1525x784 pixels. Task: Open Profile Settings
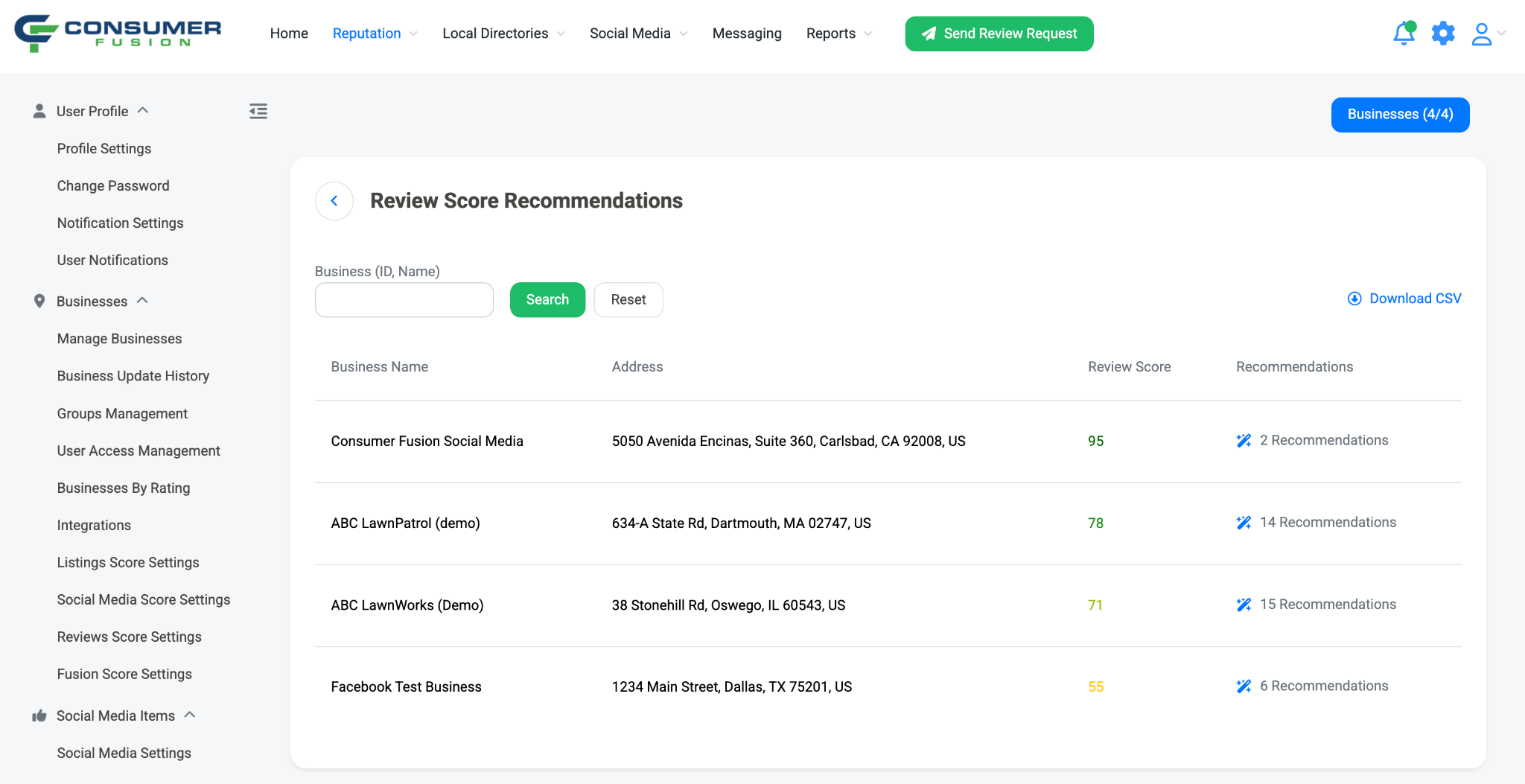[104, 148]
